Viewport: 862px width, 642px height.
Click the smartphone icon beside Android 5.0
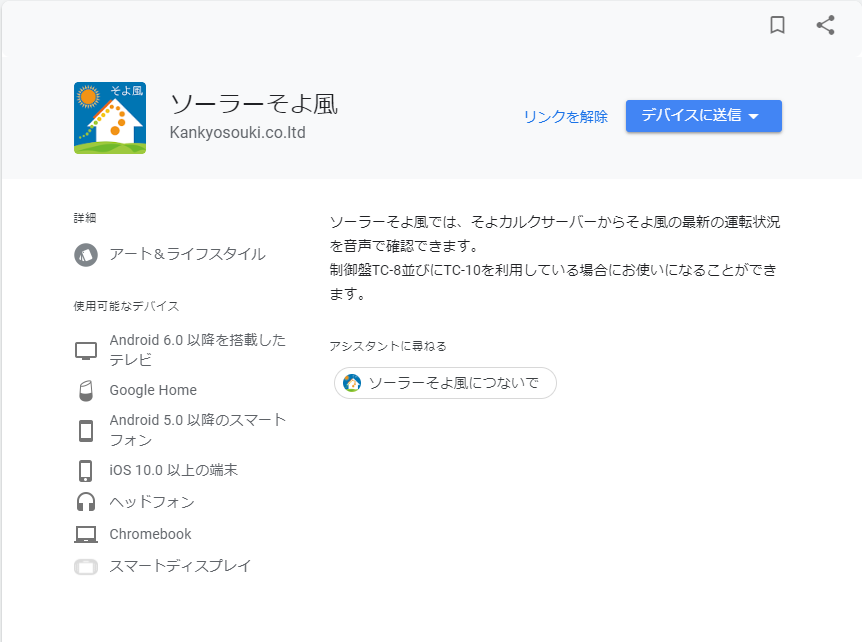(86, 430)
